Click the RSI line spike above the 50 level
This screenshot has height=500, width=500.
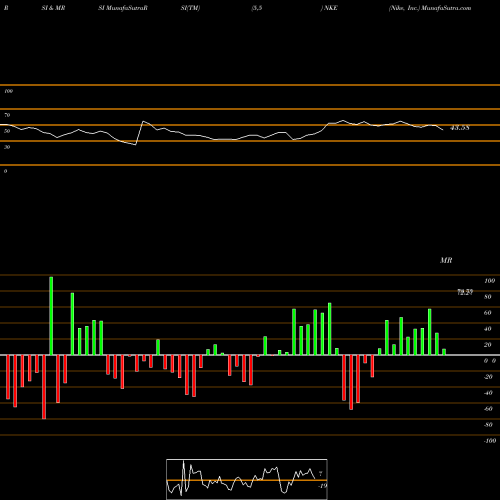(x=144, y=122)
